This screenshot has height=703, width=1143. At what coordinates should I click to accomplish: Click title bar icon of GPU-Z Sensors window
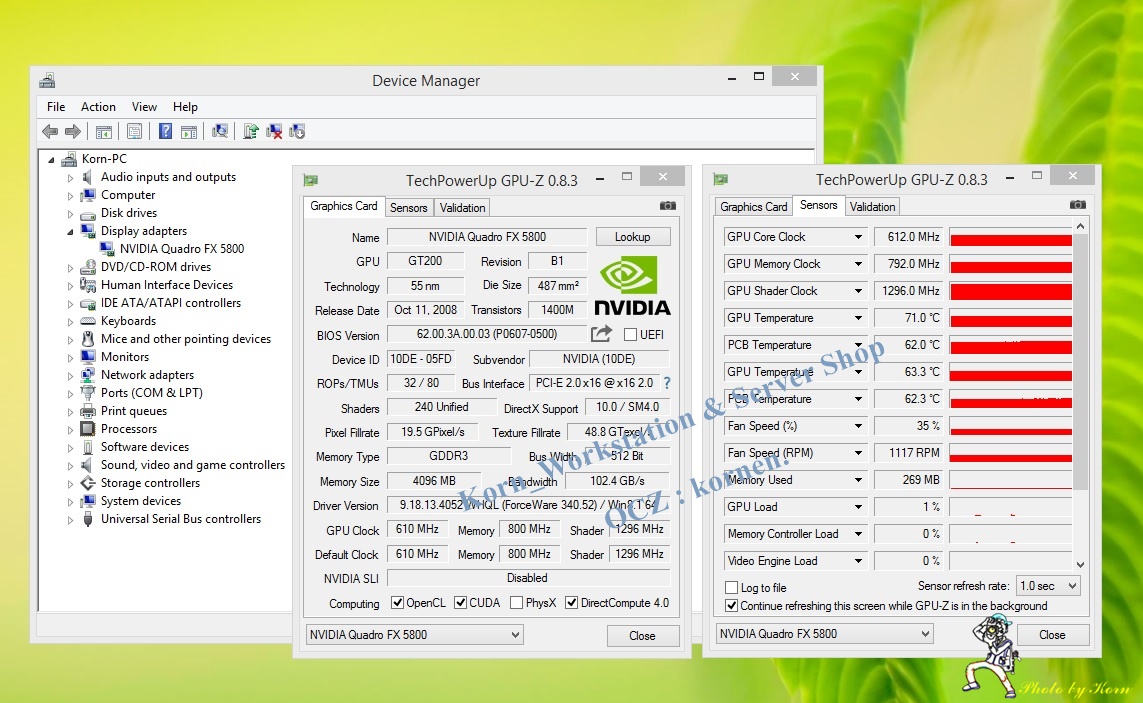tap(721, 179)
